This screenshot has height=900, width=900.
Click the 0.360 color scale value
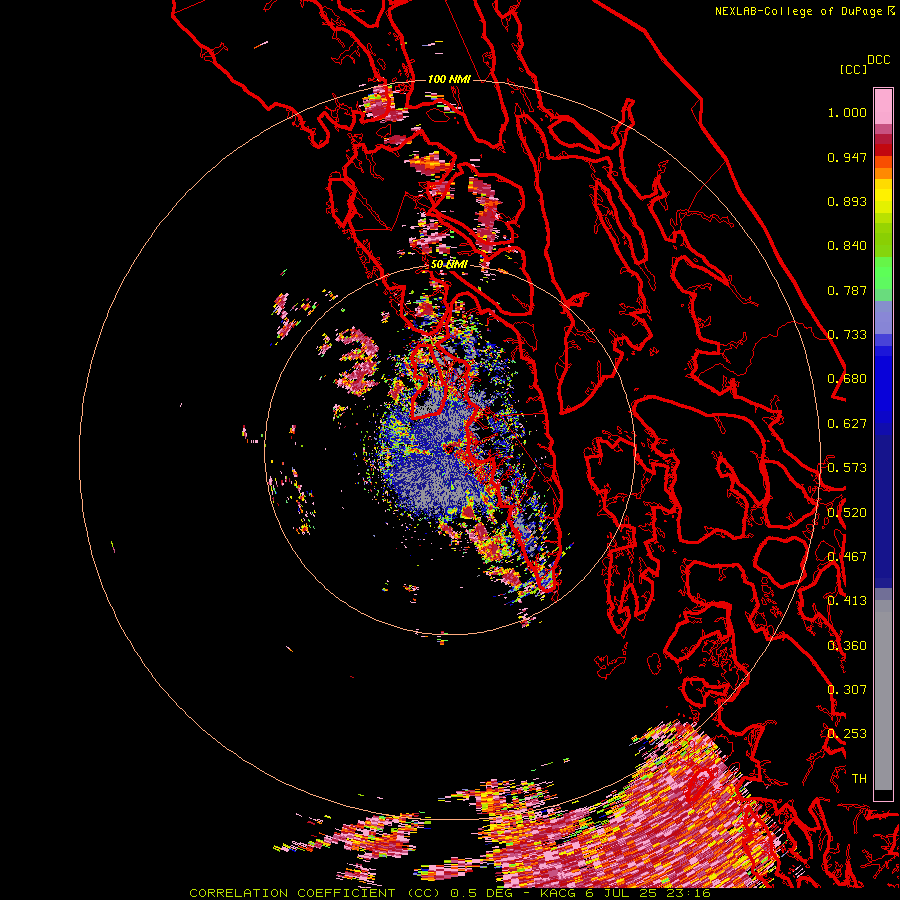point(847,646)
